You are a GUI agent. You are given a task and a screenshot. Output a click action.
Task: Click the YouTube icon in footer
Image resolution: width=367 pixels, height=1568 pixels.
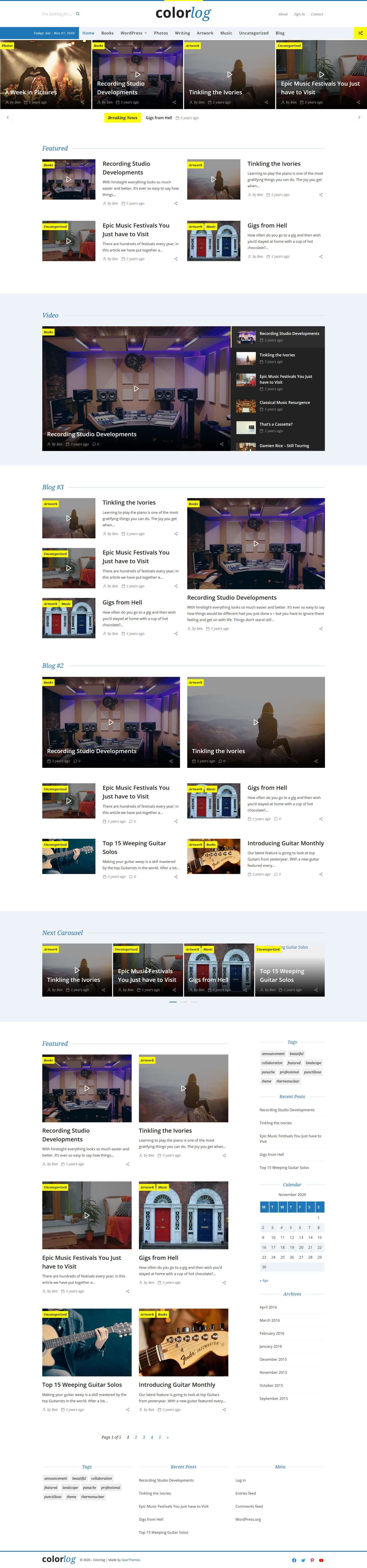(321, 1560)
